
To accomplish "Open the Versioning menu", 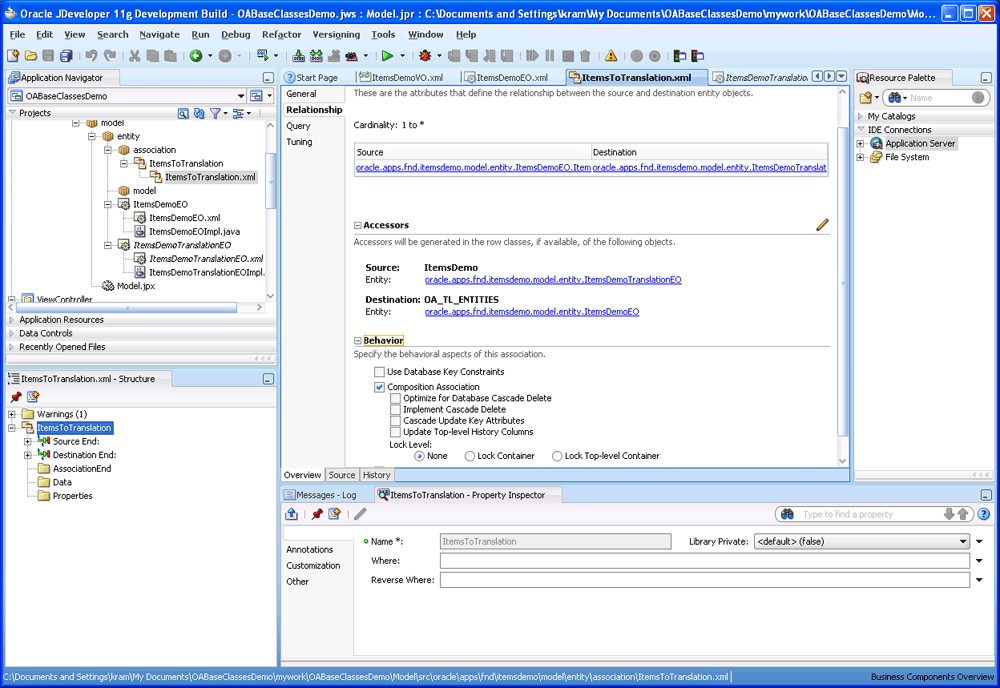I will [336, 34].
